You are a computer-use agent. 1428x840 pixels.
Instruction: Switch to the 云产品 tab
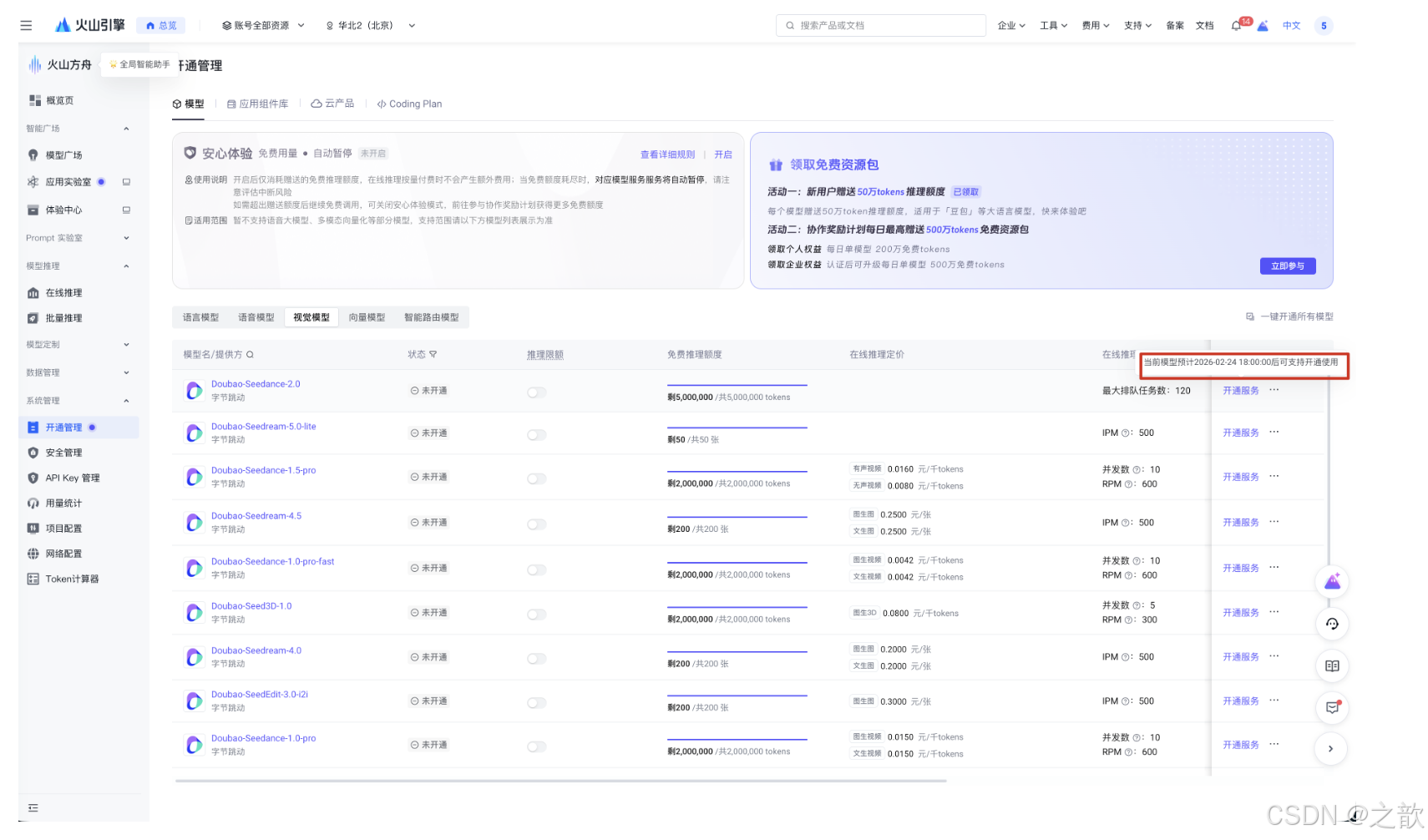point(332,104)
